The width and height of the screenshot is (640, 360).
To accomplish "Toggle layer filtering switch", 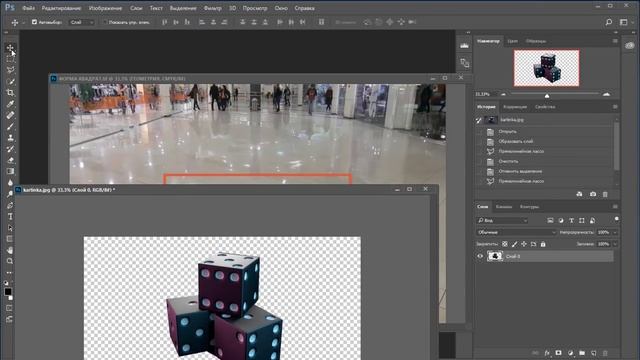I will pyautogui.click(x=616, y=220).
